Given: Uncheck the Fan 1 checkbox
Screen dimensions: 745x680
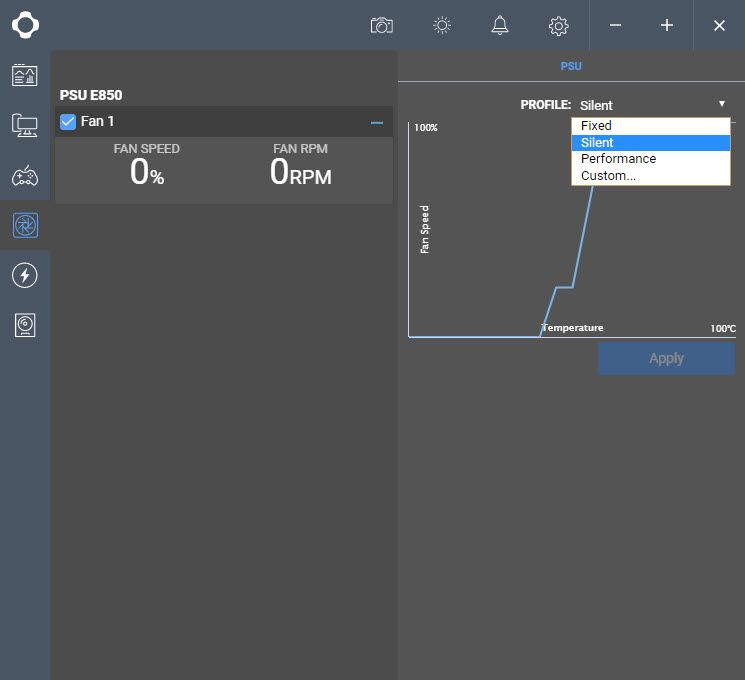Looking at the screenshot, I should 68,122.
